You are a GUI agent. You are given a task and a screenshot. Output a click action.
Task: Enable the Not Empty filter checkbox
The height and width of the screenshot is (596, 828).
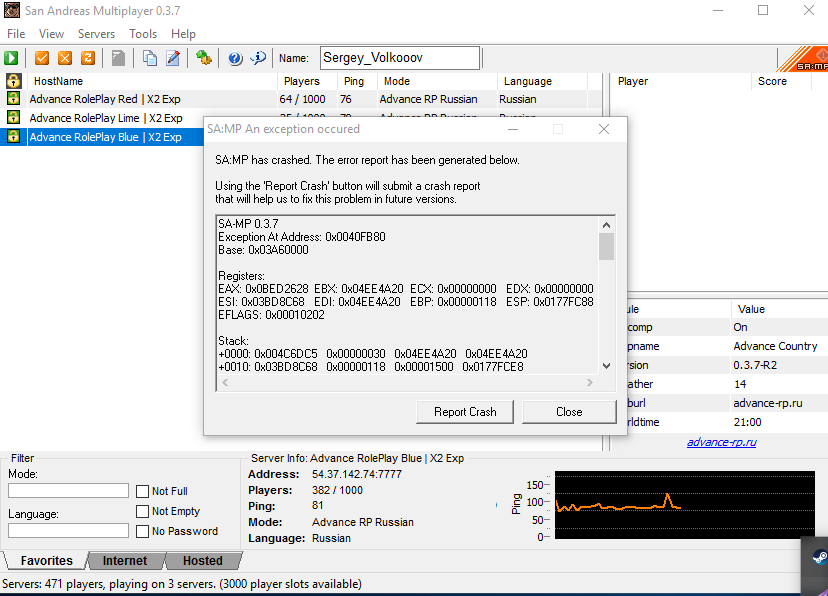coord(142,512)
